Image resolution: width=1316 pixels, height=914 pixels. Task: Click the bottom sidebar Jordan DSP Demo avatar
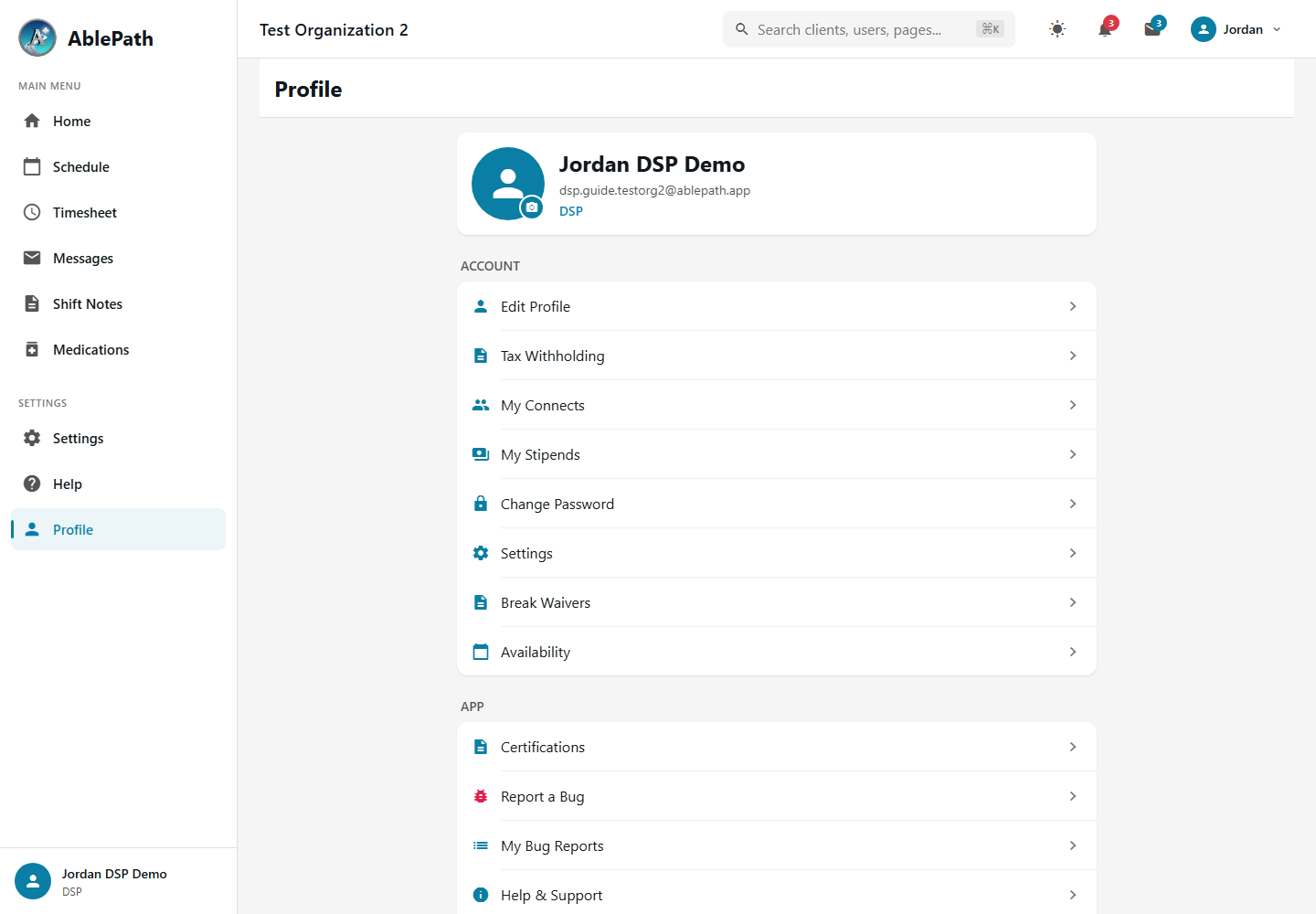[33, 881]
